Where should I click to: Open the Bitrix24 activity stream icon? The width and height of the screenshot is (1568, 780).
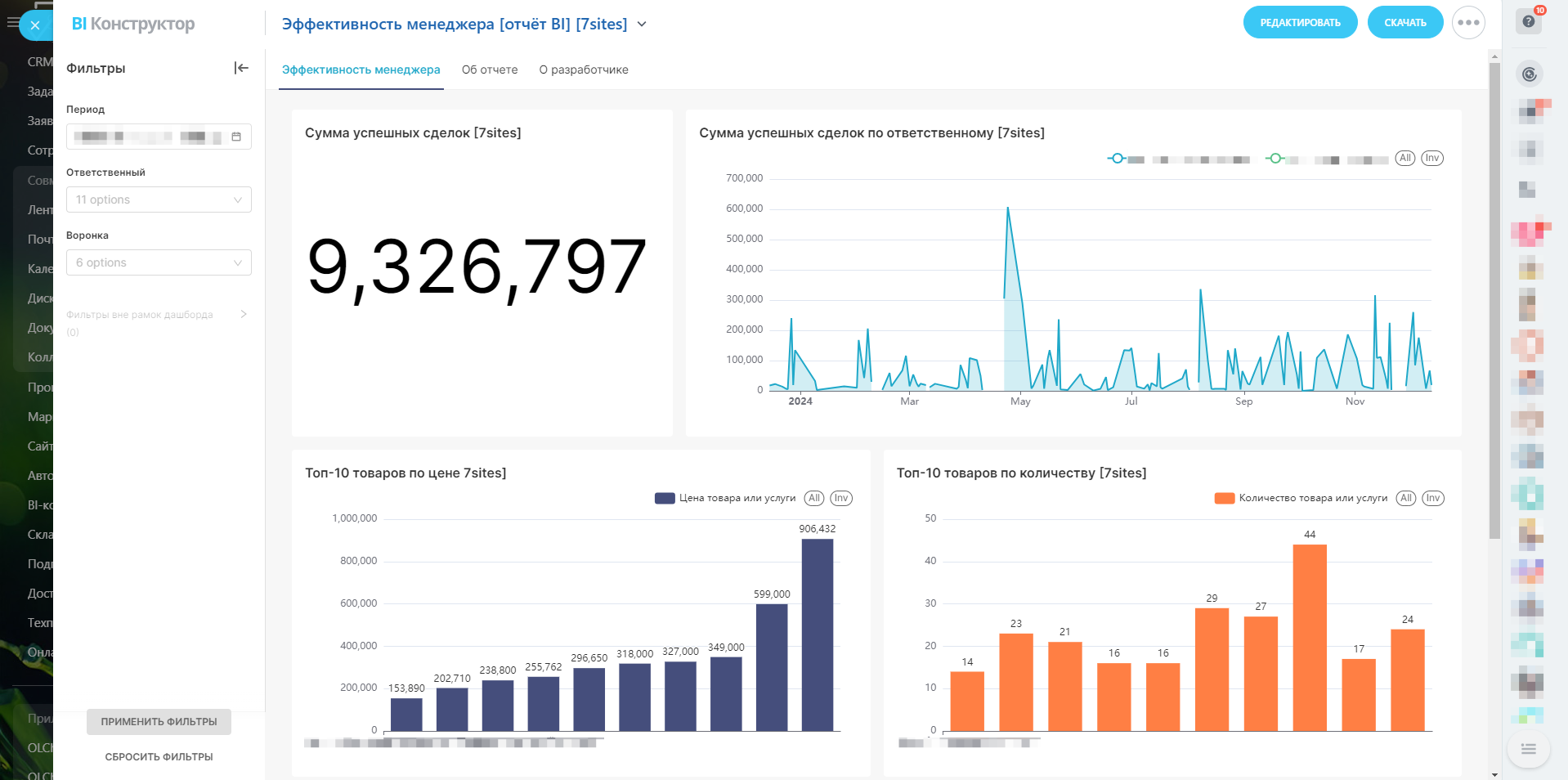pos(1529,74)
